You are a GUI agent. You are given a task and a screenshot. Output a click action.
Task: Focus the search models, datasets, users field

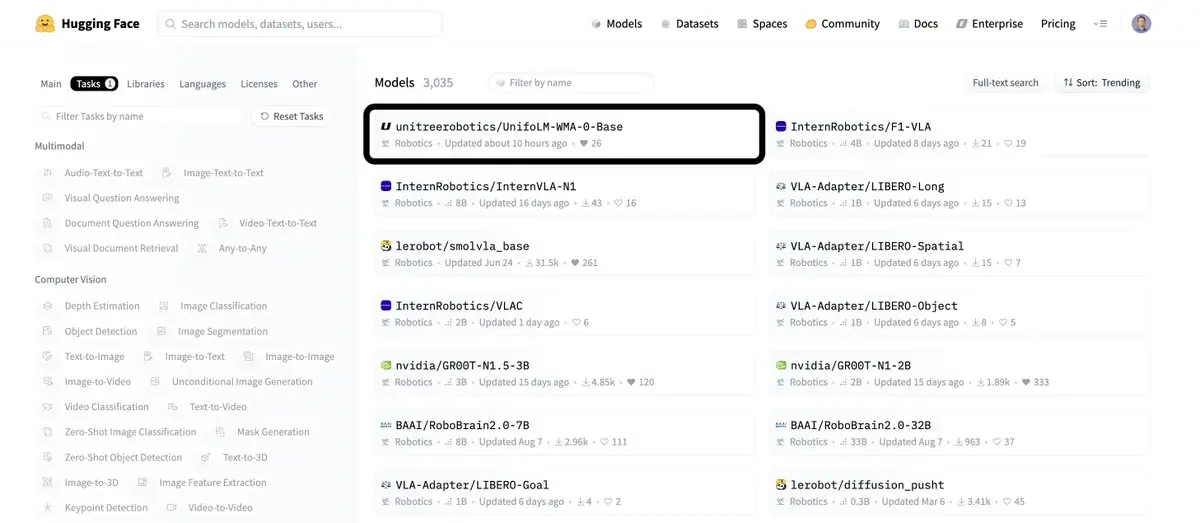[300, 24]
